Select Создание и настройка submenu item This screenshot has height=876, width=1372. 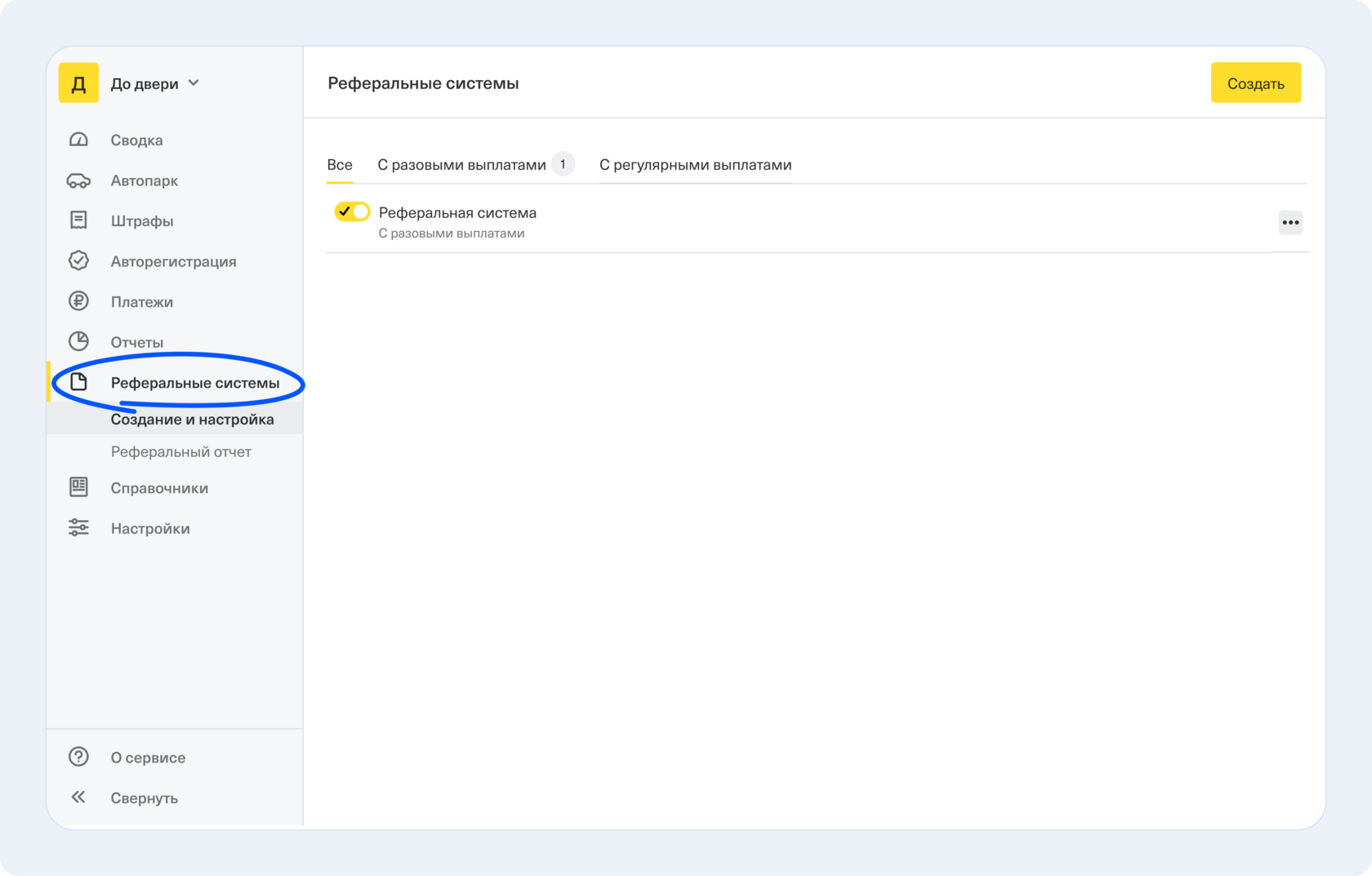pos(192,419)
